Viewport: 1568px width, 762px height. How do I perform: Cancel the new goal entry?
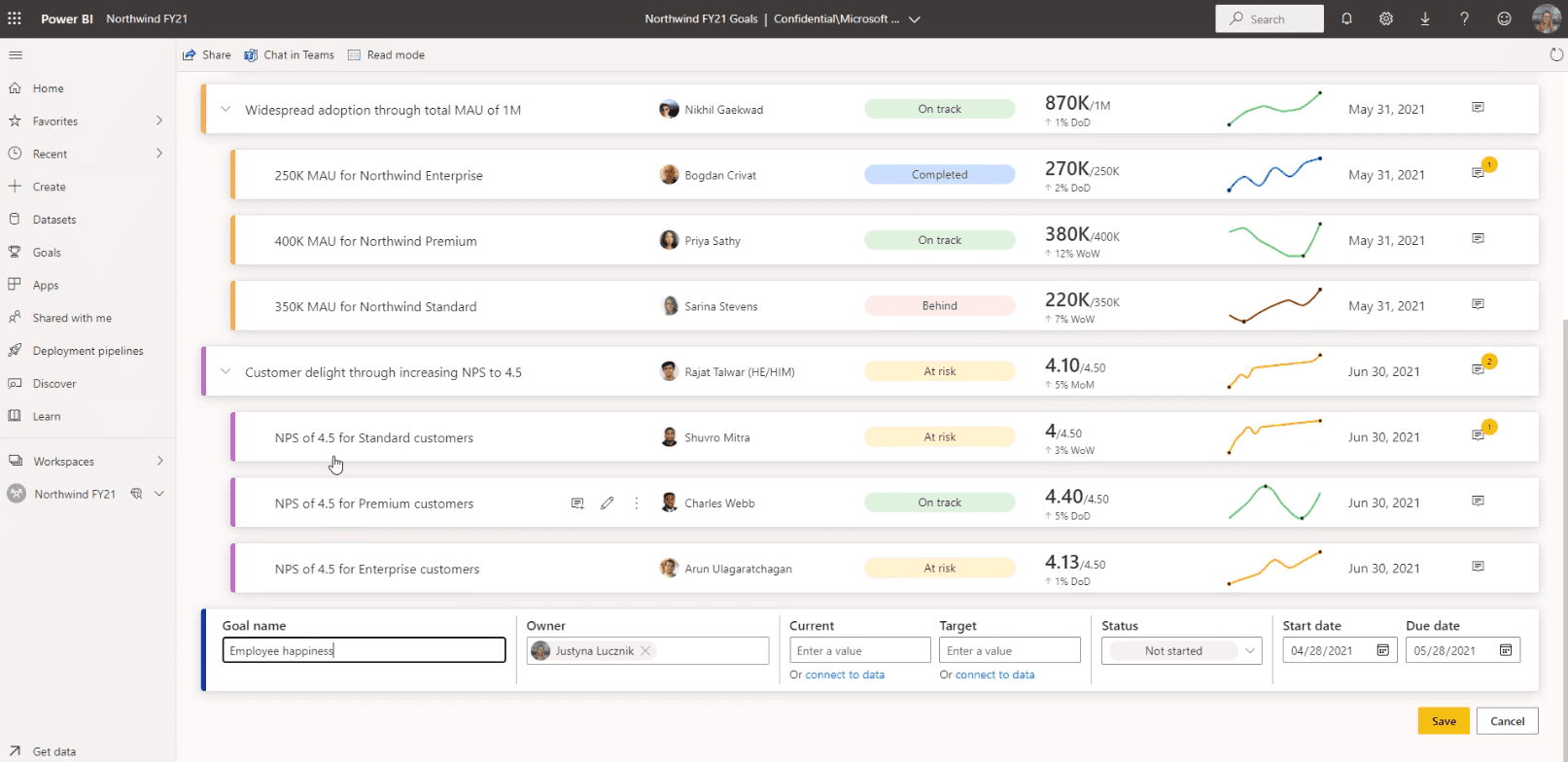tap(1508, 721)
